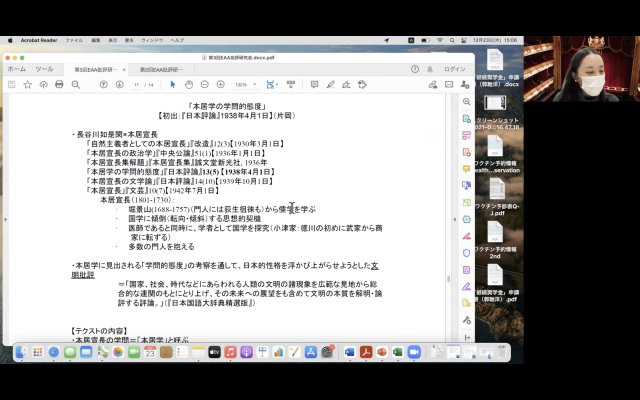Upload document to cloud icon
The image size is (640, 400).
(x=43, y=84)
